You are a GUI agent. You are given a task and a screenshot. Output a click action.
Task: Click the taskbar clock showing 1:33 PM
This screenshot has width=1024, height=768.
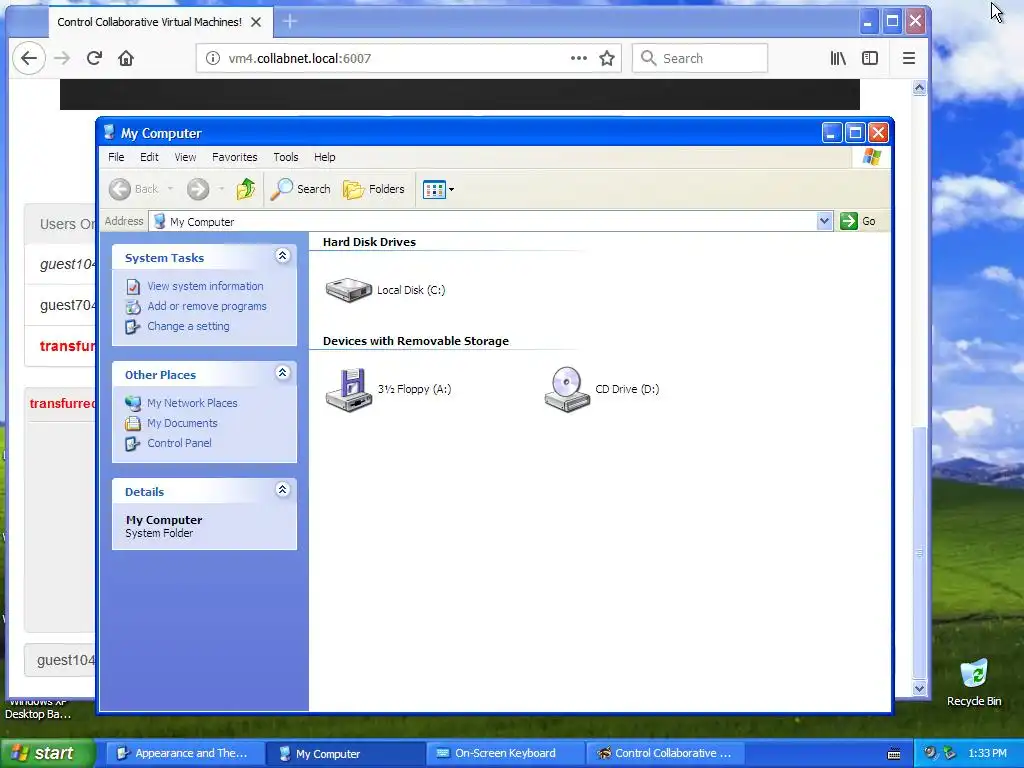(987, 753)
